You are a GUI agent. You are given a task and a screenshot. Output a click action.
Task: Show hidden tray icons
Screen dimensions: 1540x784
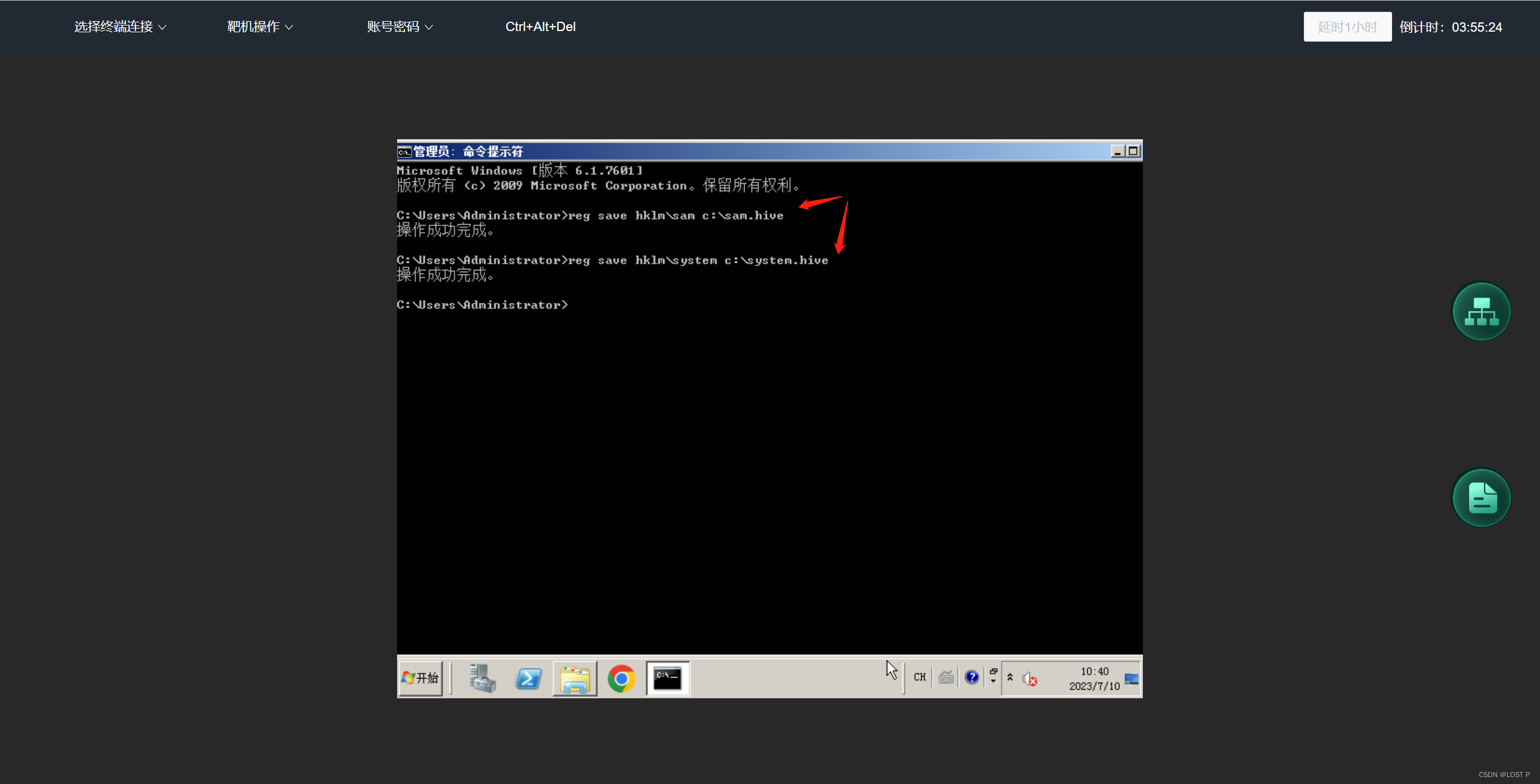click(1010, 677)
